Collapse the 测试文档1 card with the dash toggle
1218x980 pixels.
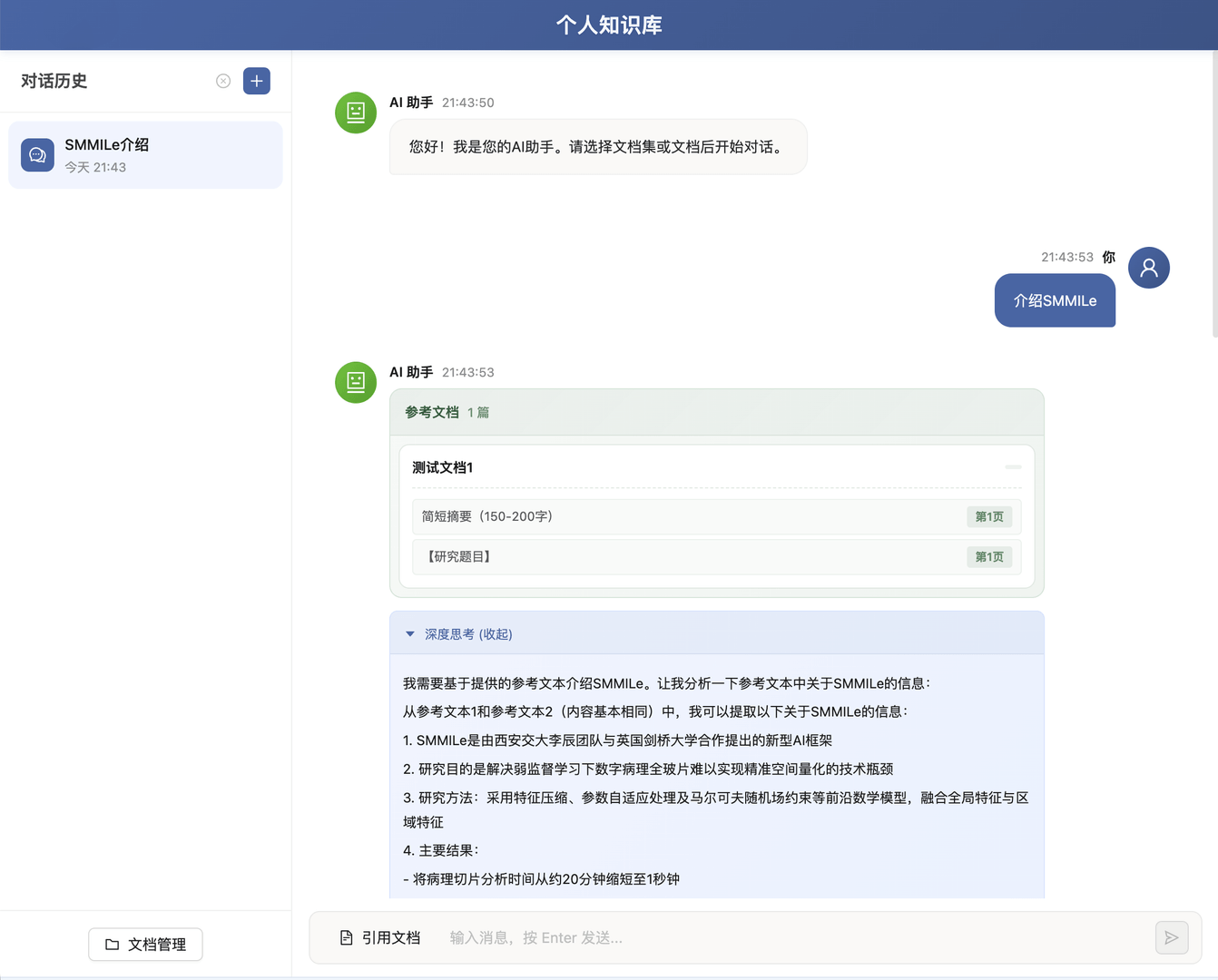(1014, 467)
